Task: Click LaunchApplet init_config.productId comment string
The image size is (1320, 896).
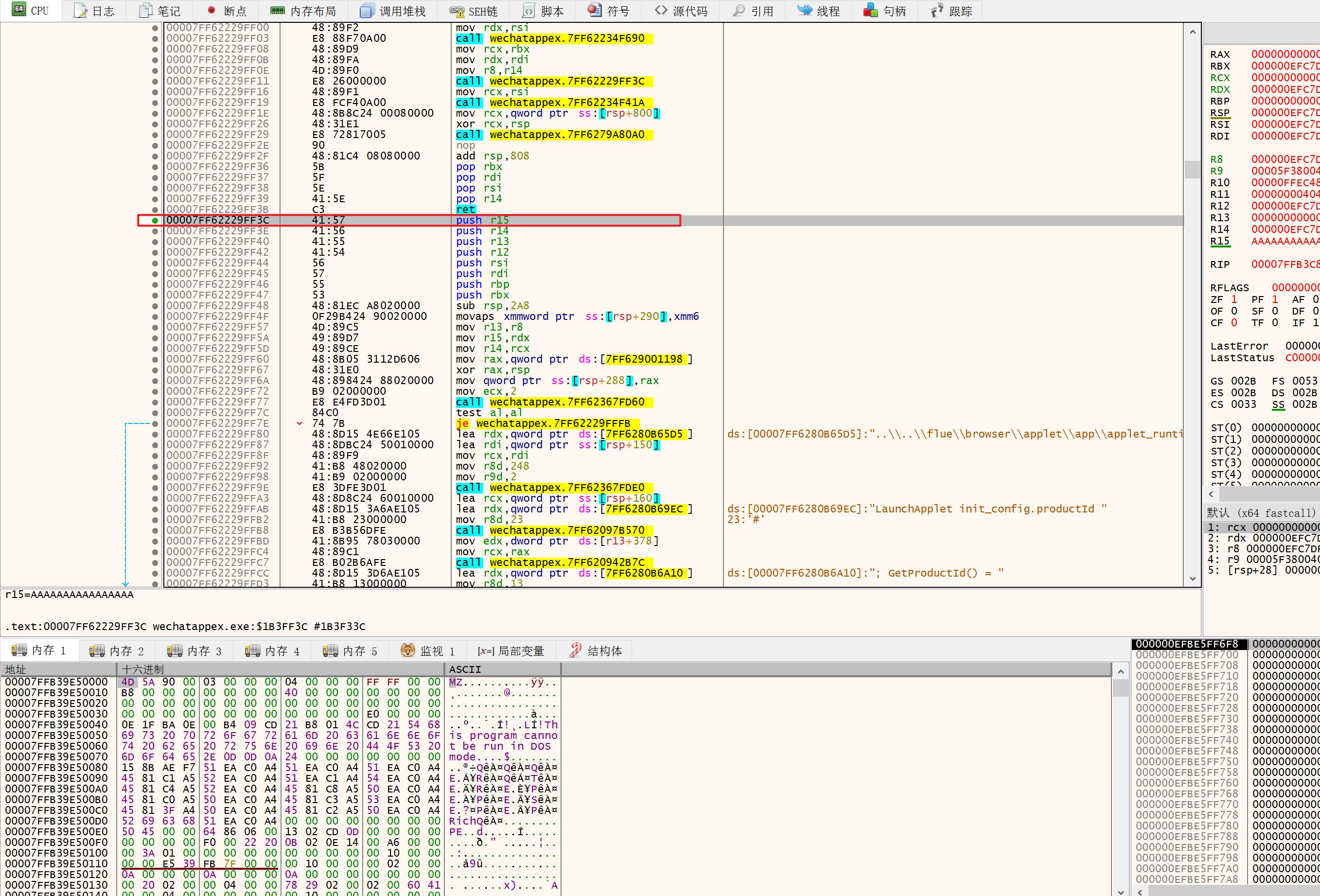Action: [917, 509]
